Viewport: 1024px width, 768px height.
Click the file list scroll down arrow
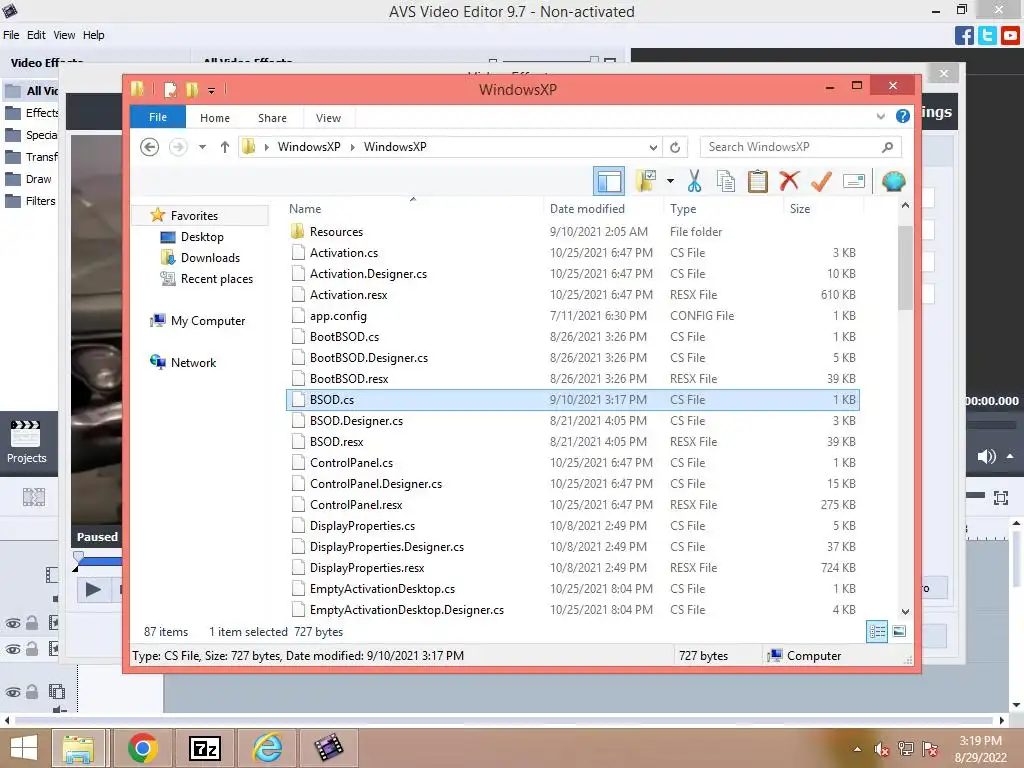(905, 611)
